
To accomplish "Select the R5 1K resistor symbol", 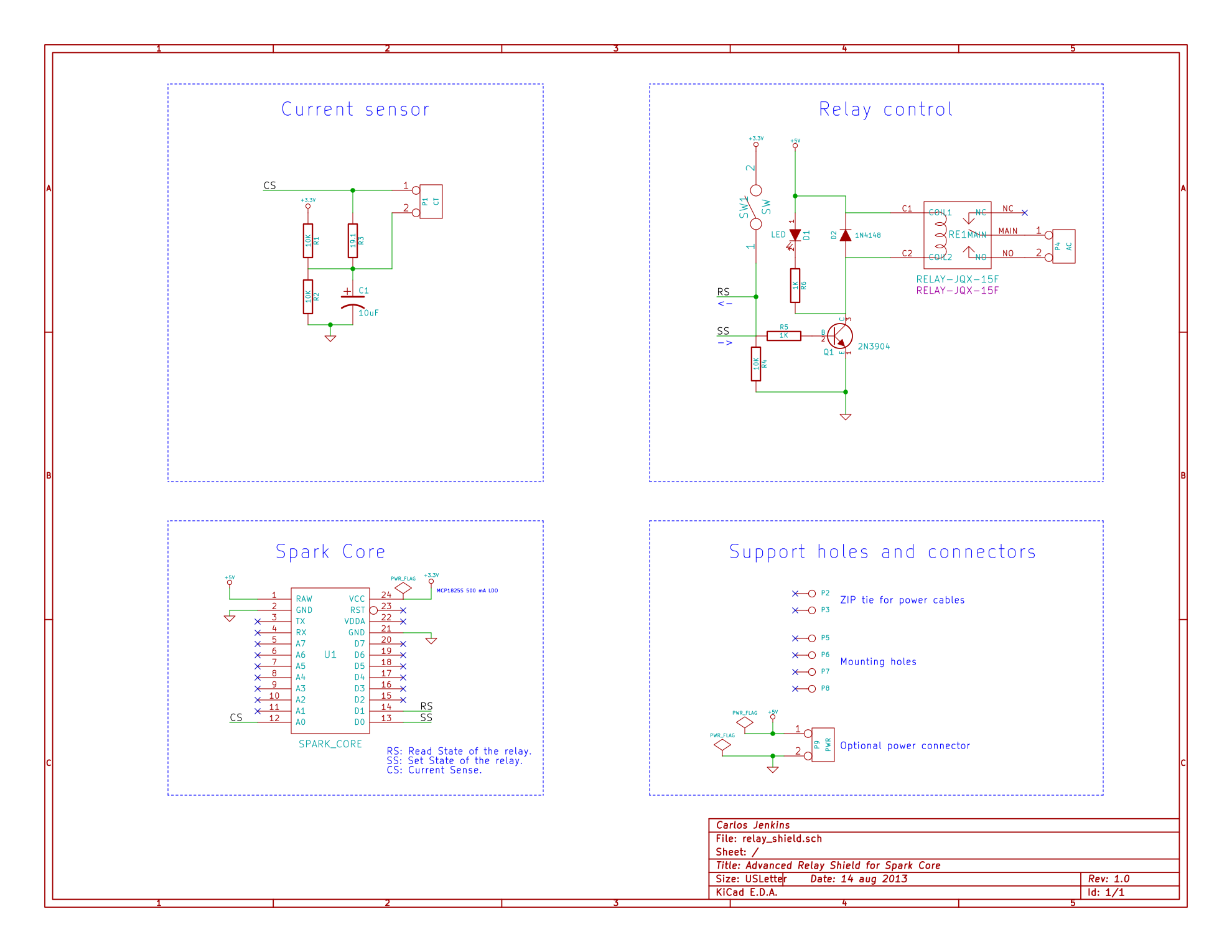I will [x=783, y=335].
